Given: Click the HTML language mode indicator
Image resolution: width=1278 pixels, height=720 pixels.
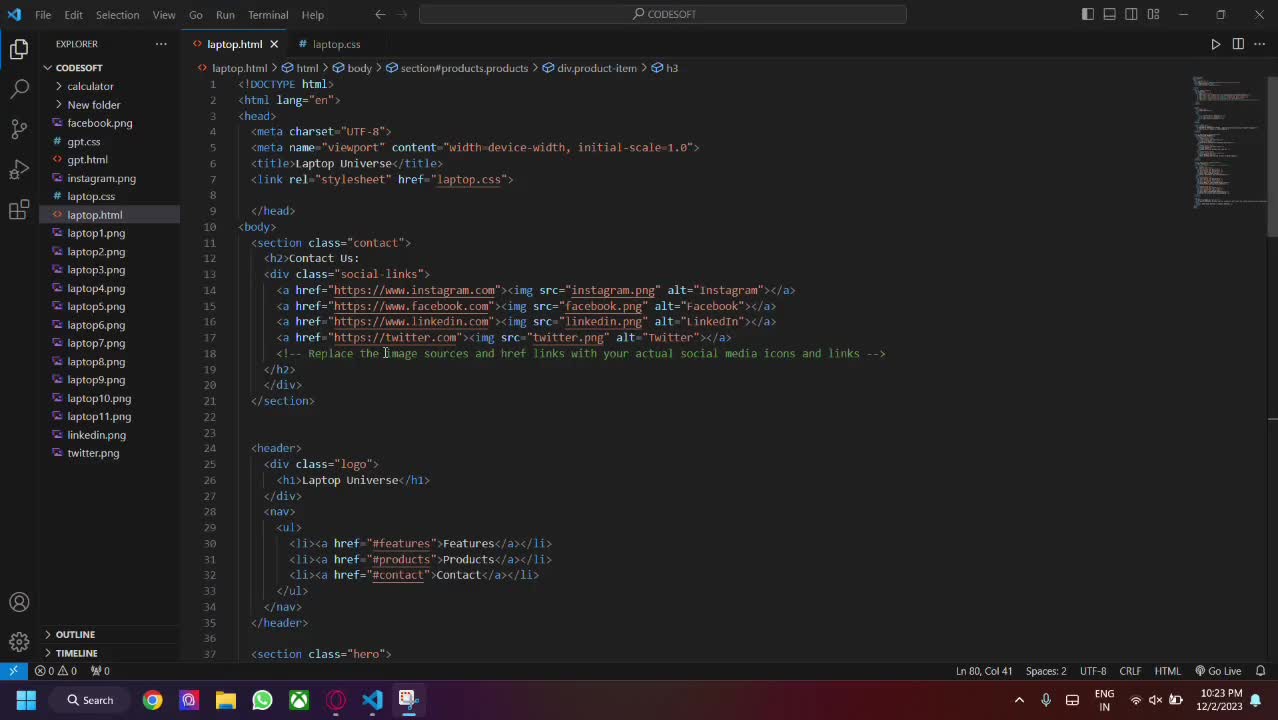Looking at the screenshot, I should [x=1167, y=671].
